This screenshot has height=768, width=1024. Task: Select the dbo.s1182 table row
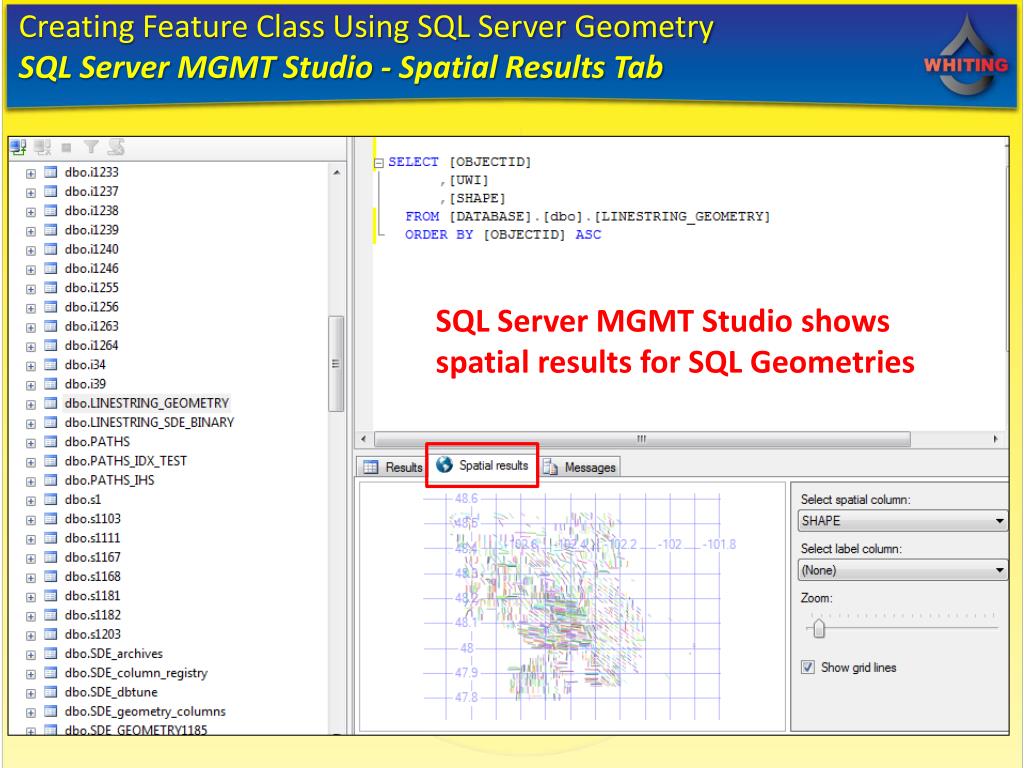coord(92,615)
